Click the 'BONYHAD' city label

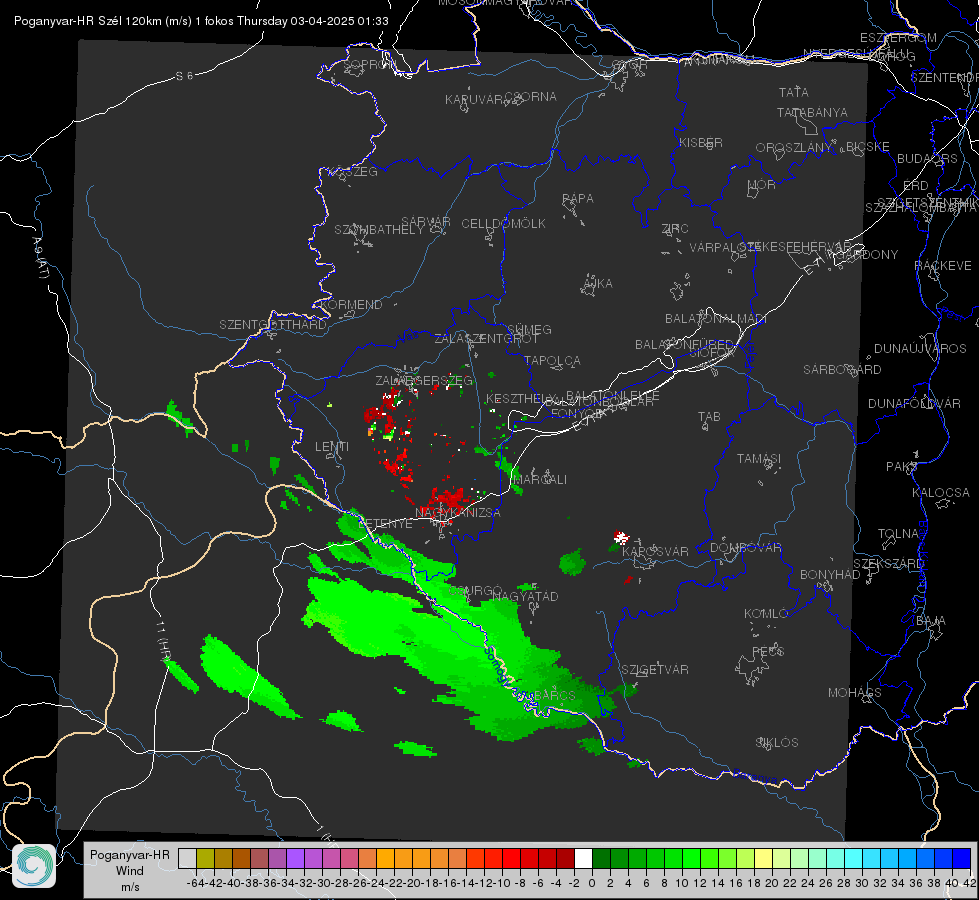coord(830,574)
